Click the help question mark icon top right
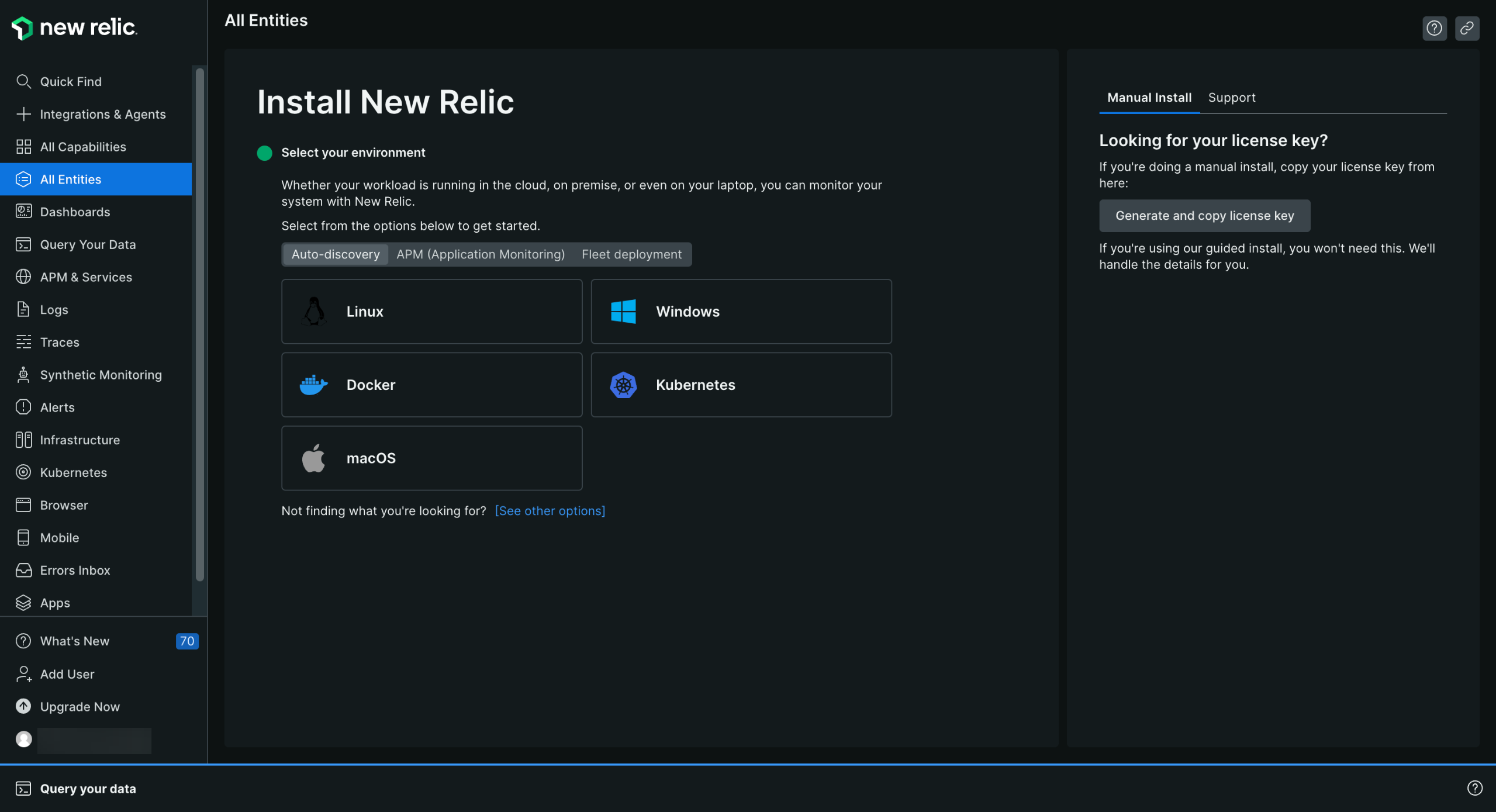This screenshot has width=1496, height=812. pyautogui.click(x=1434, y=28)
